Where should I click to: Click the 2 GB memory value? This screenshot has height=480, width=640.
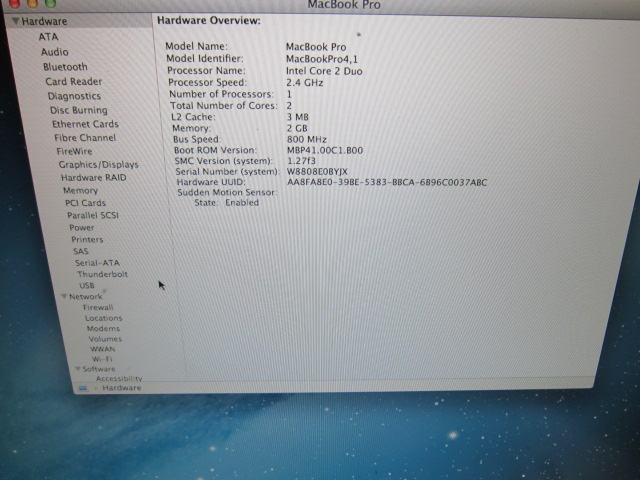coord(297,128)
